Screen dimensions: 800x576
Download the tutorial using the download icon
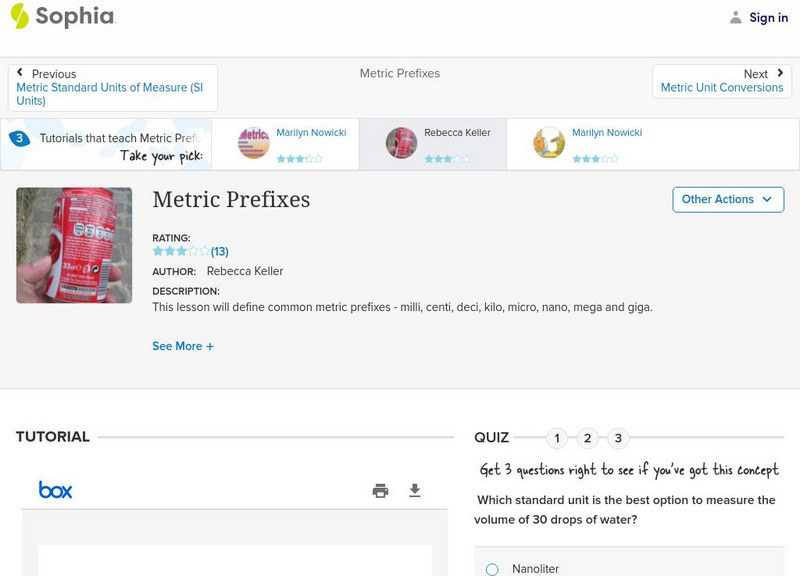(415, 490)
